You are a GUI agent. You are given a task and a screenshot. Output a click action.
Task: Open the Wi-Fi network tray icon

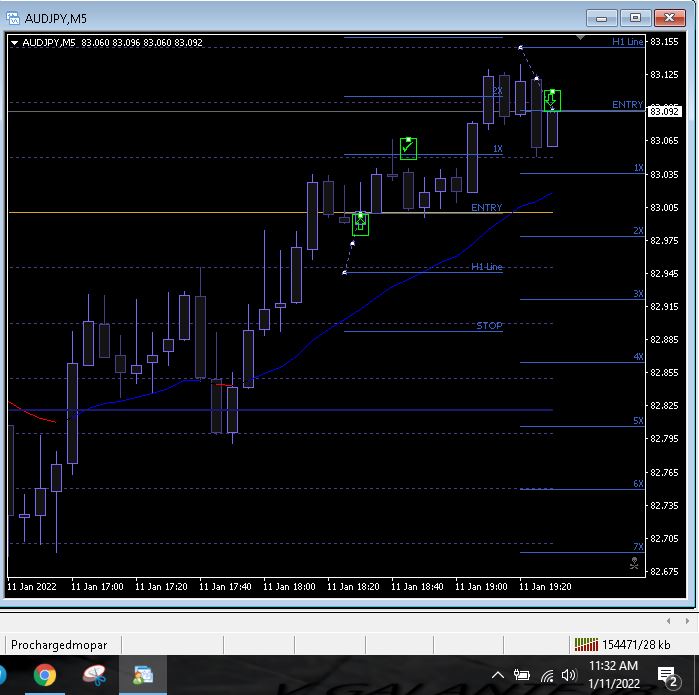(x=547, y=676)
